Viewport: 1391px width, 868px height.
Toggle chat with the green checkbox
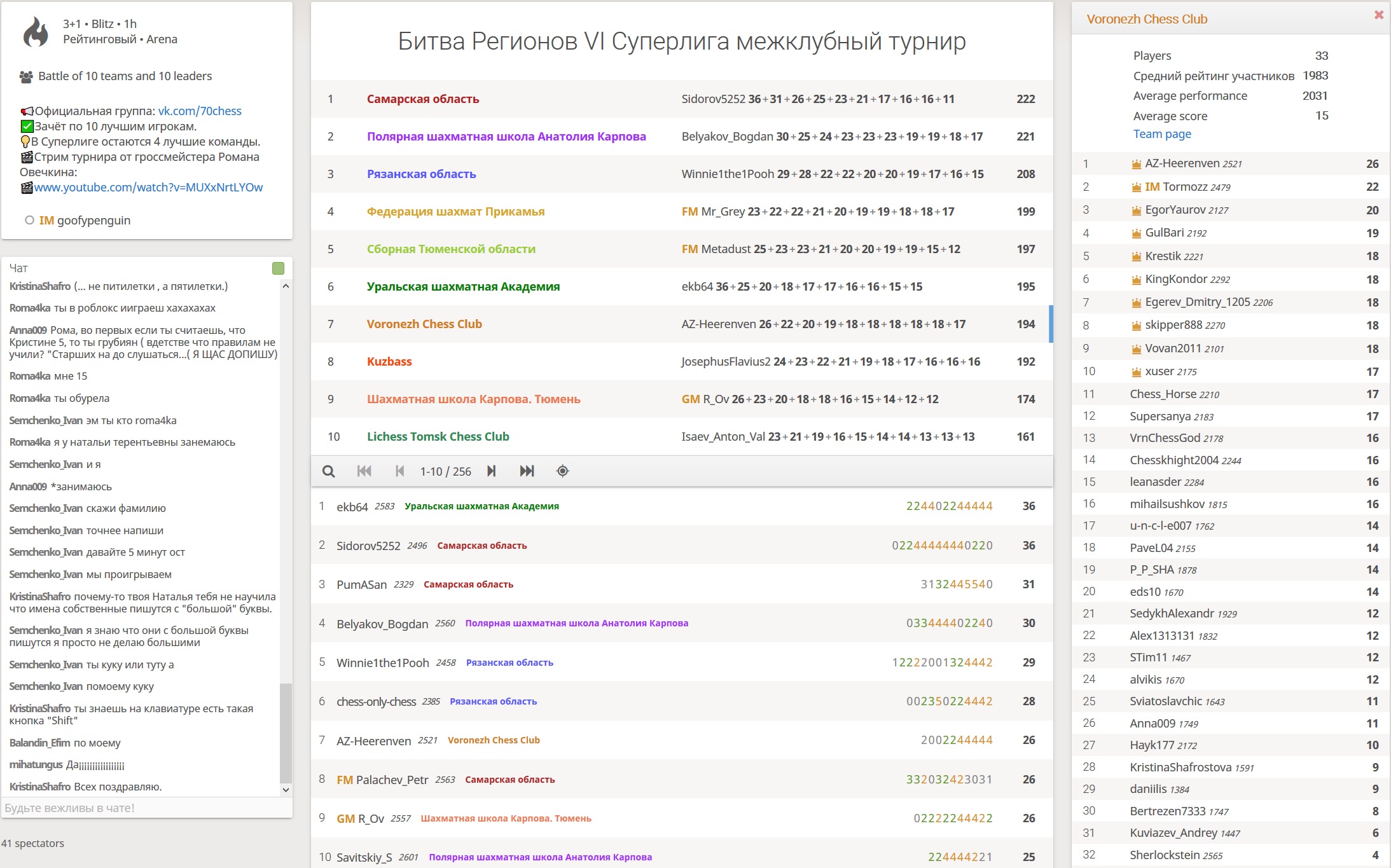(x=278, y=268)
